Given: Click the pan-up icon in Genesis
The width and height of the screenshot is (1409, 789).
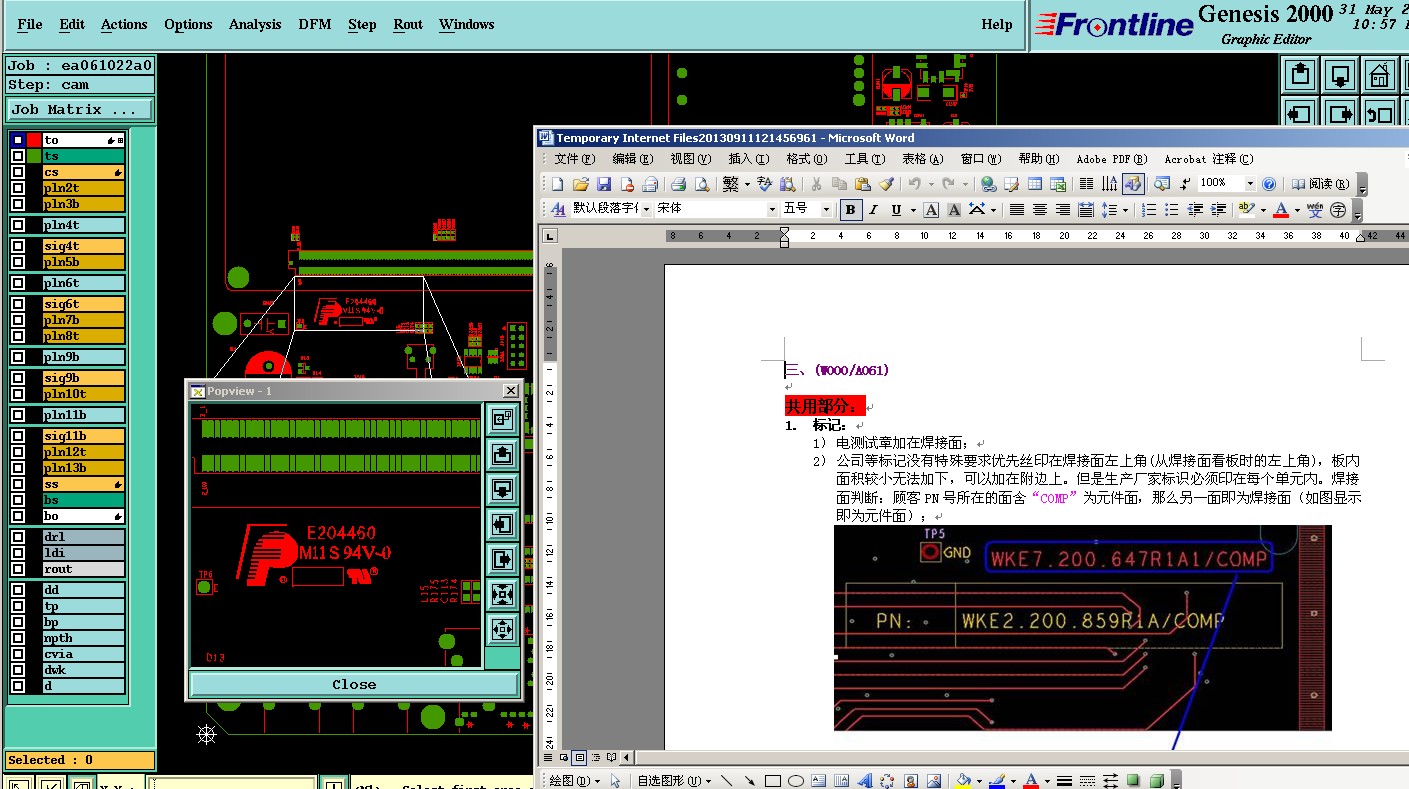Looking at the screenshot, I should coord(1301,74).
